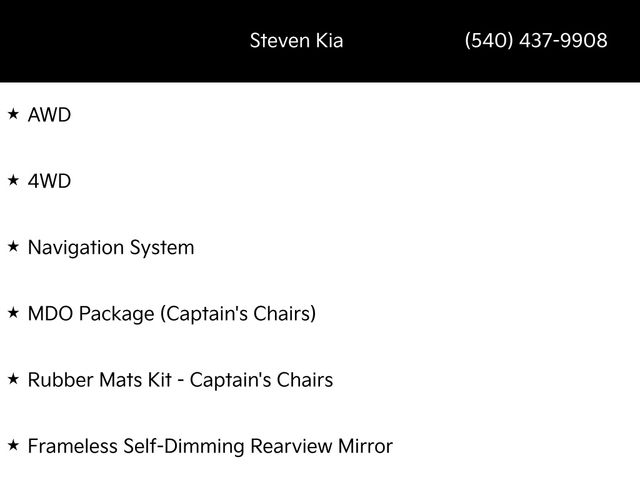Image resolution: width=640 pixels, height=480 pixels.
Task: Click (Captain's Chairs) in the MDO Package line
Action: 238,314
